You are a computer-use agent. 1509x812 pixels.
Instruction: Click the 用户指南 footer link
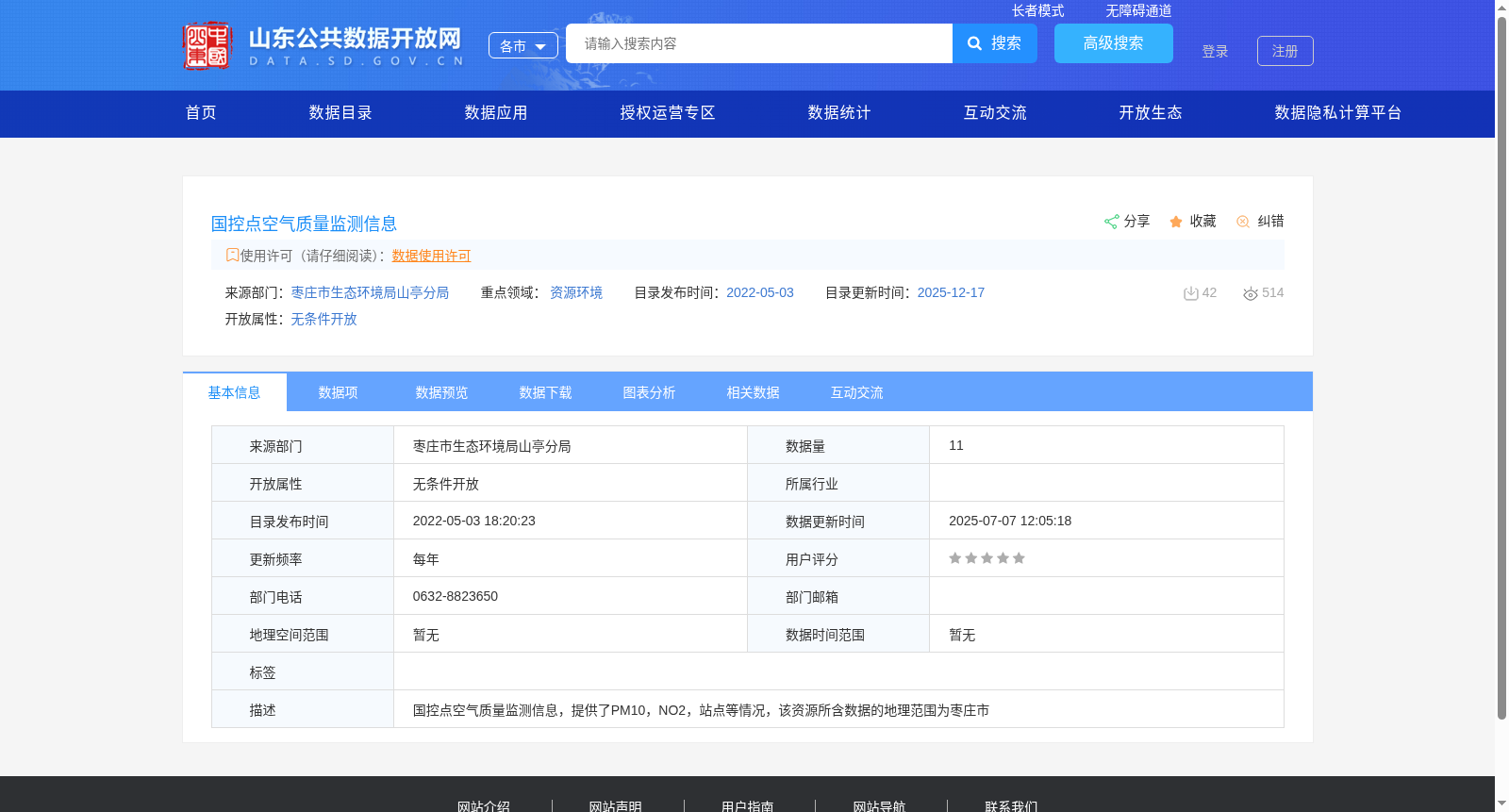click(748, 807)
